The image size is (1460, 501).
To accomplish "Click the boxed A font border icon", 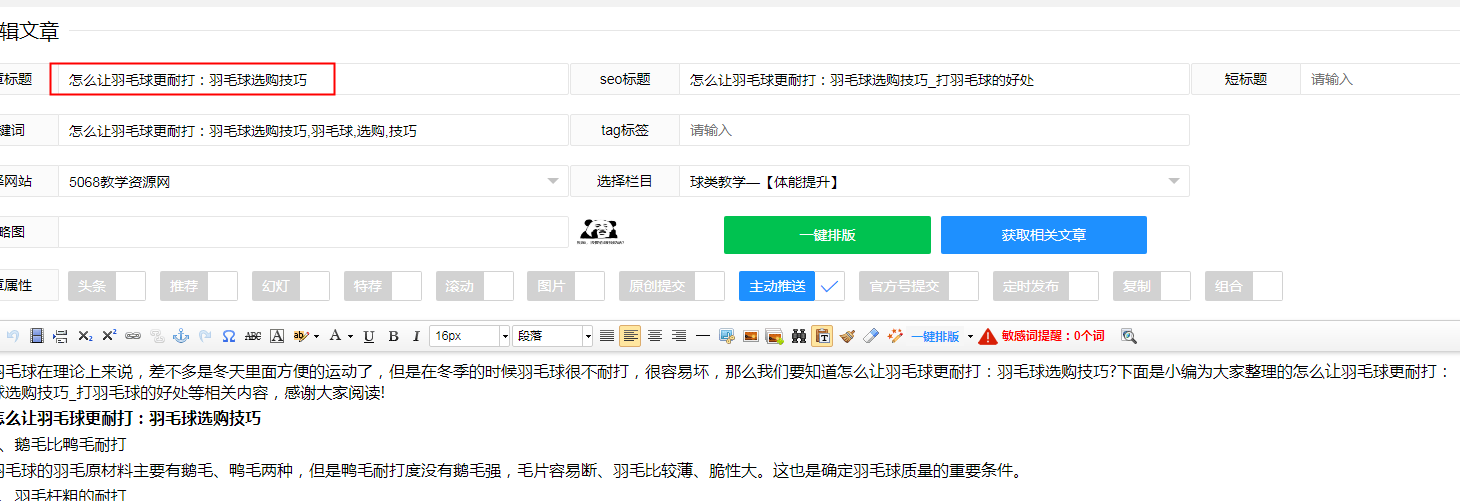I will 277,336.
